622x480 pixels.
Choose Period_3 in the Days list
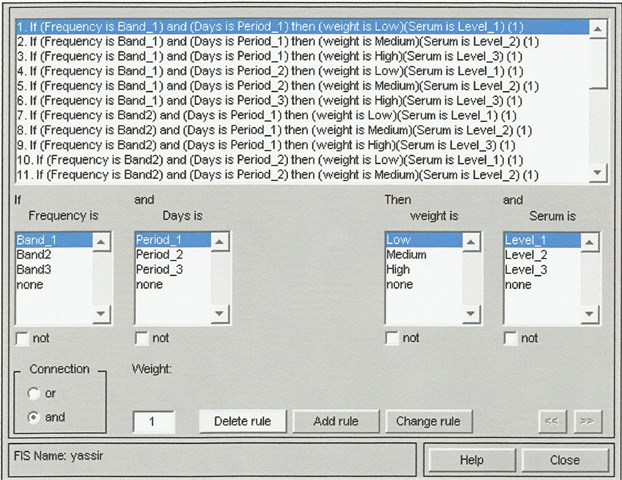pos(173,270)
